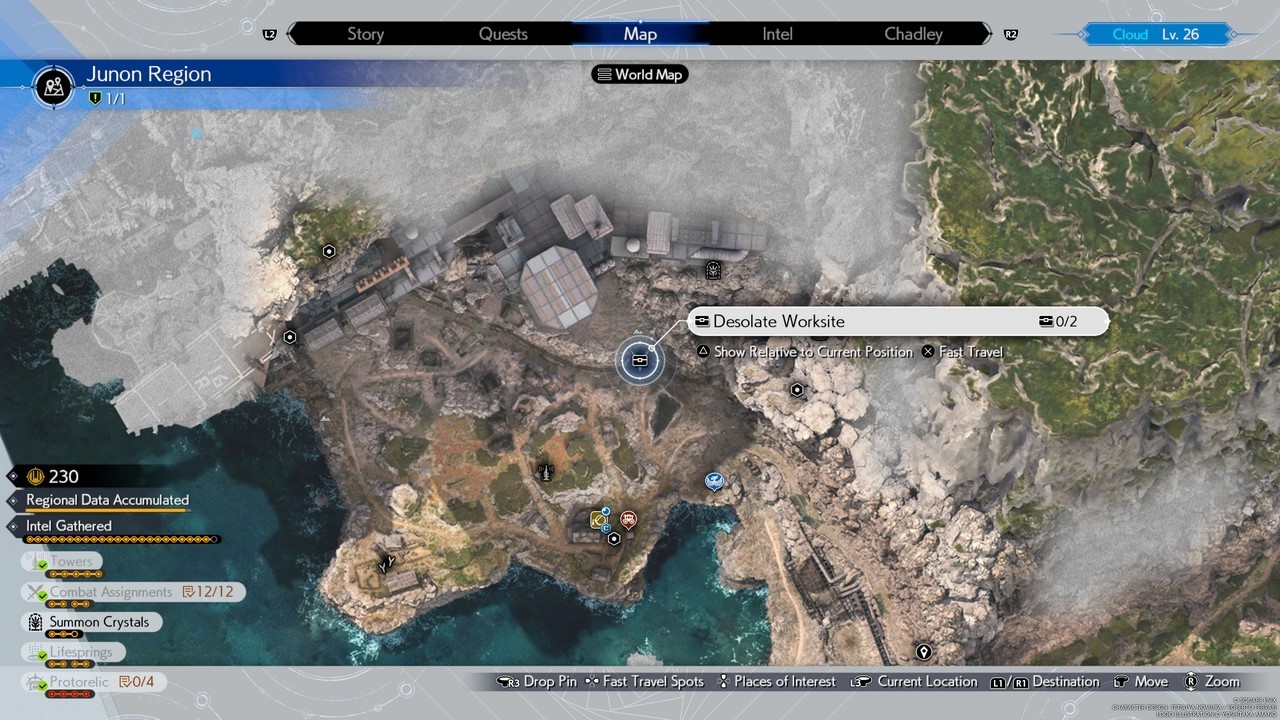Click the Regional Data Accumulated progress bar
Screen dimensions: 1280x720
(107, 511)
